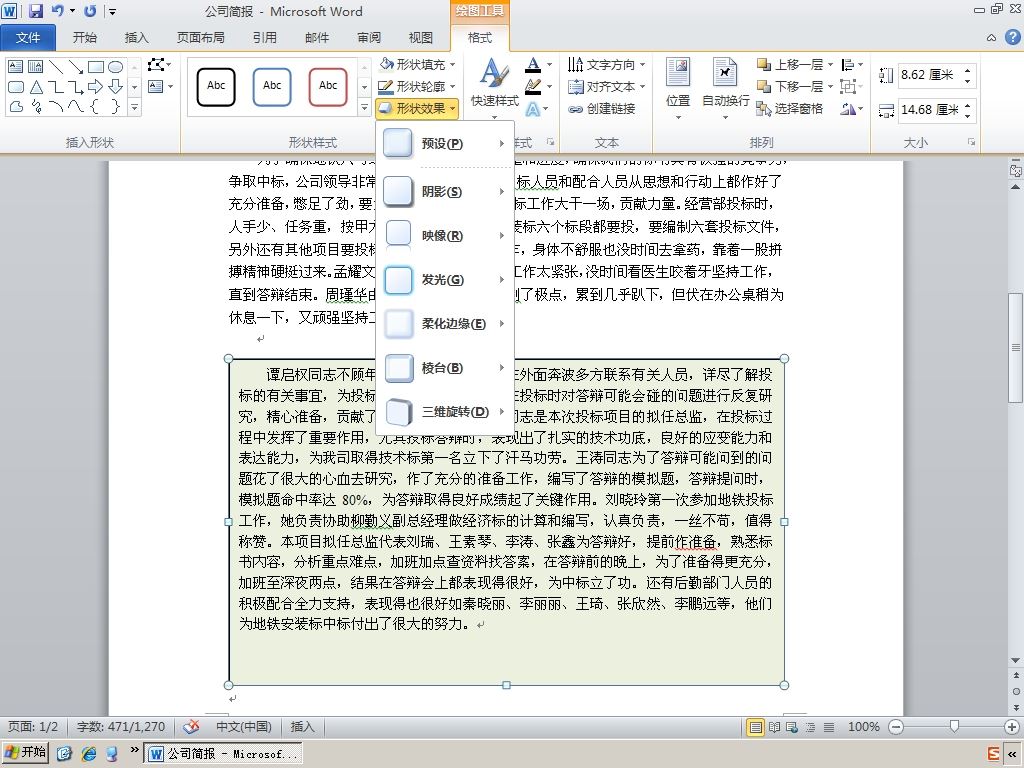Select the elbow connector shape
The image size is (1024, 768).
click(56, 86)
